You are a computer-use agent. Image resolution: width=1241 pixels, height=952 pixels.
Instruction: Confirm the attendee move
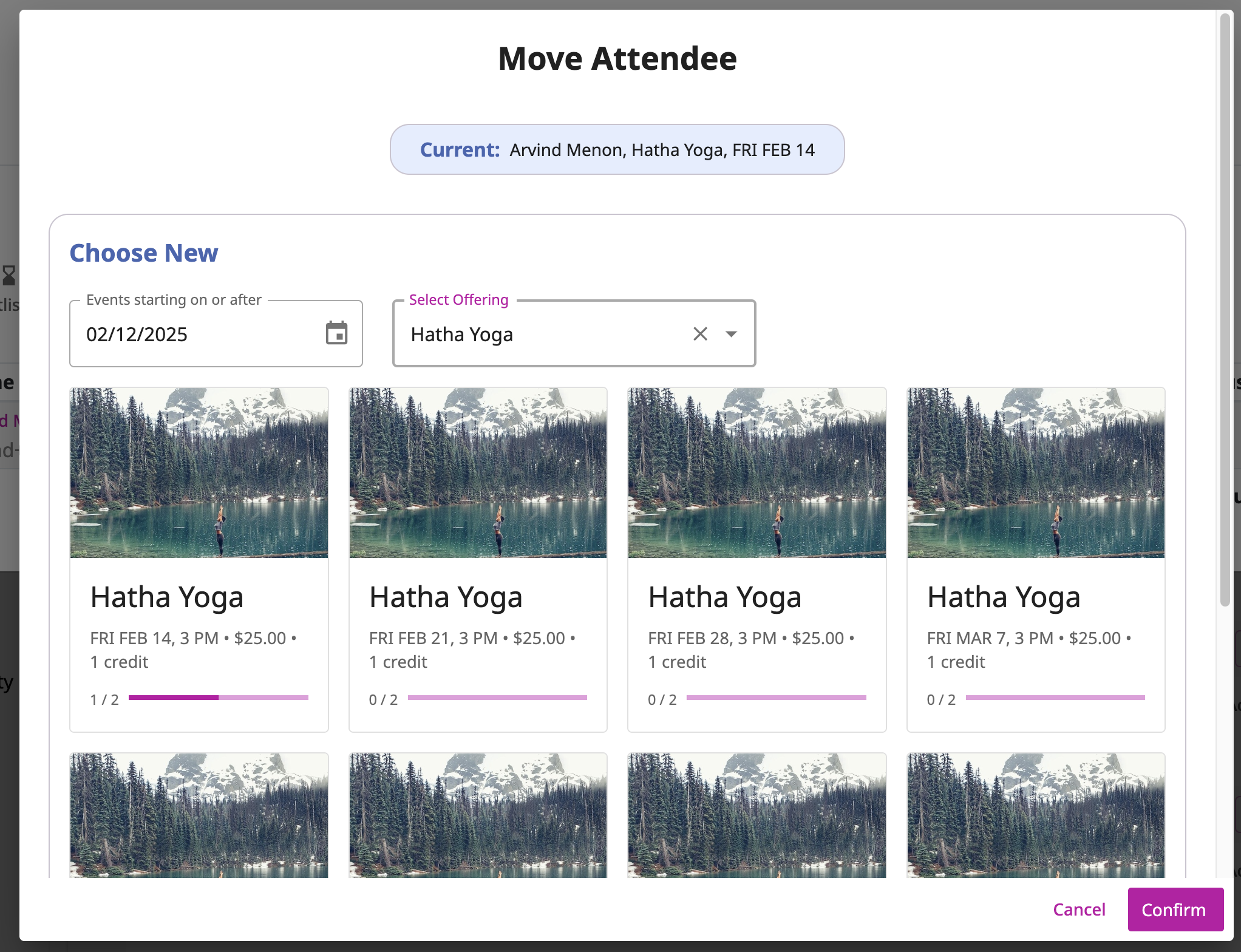pos(1174,909)
